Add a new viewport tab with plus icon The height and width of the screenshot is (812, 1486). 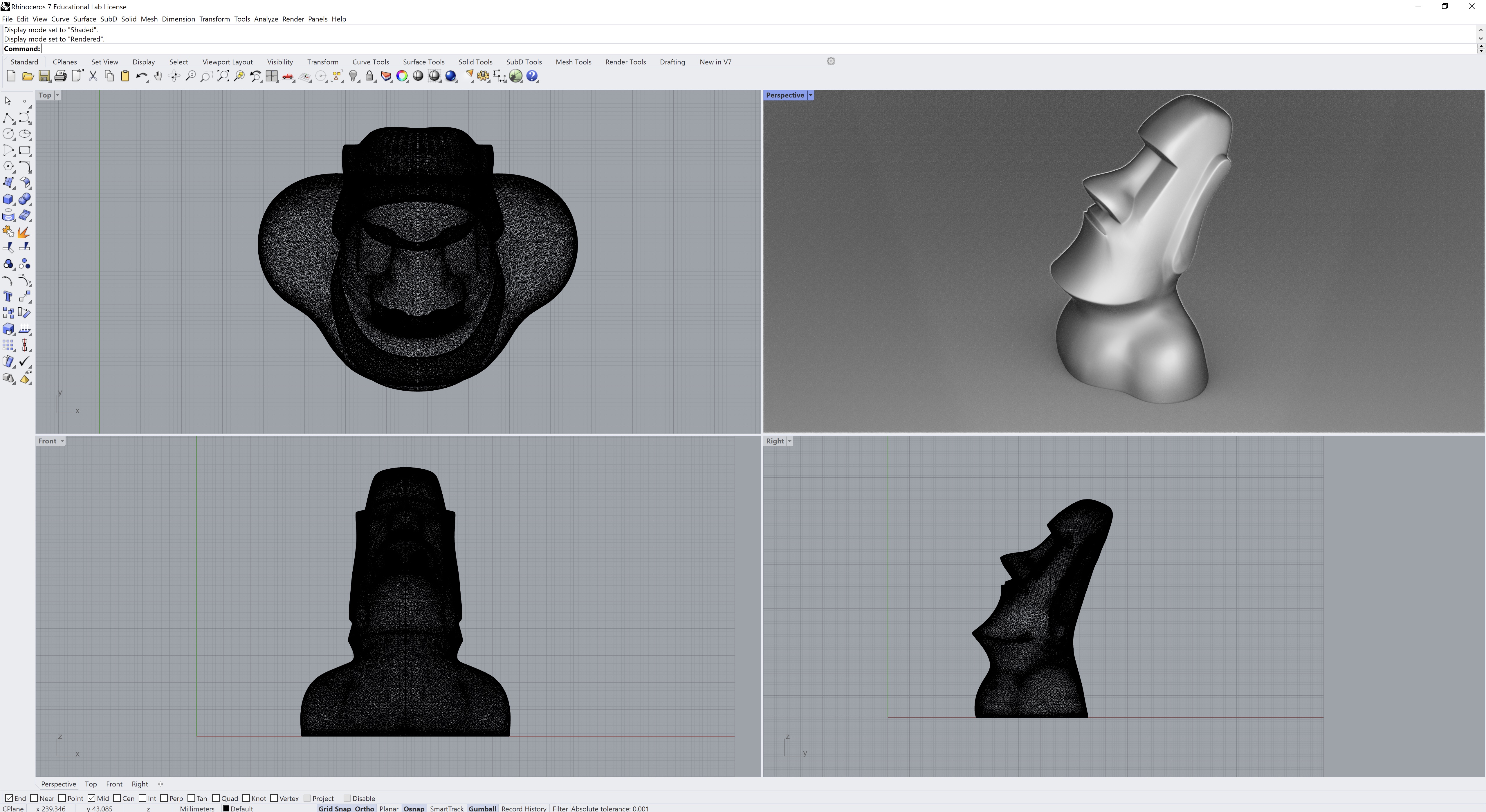[160, 784]
